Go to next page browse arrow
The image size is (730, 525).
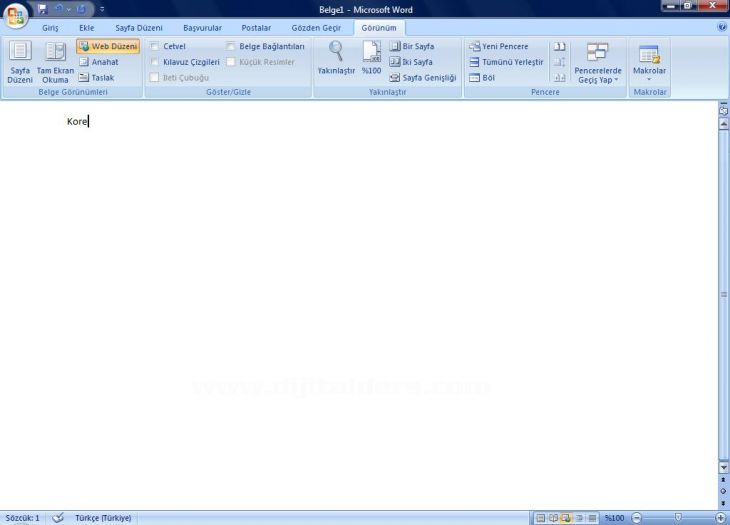[x=723, y=503]
